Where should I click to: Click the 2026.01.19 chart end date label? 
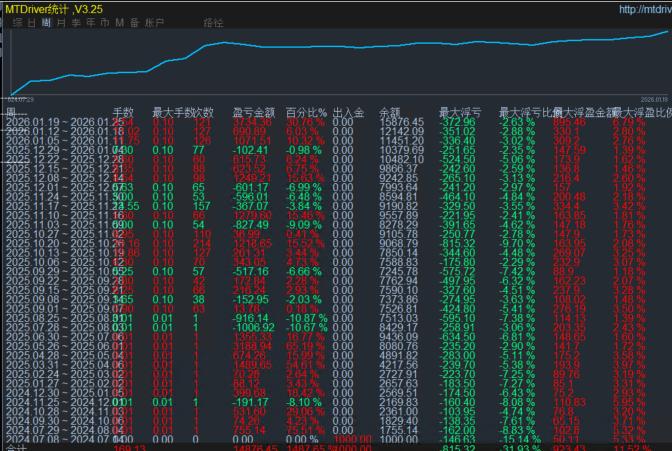pos(654,99)
